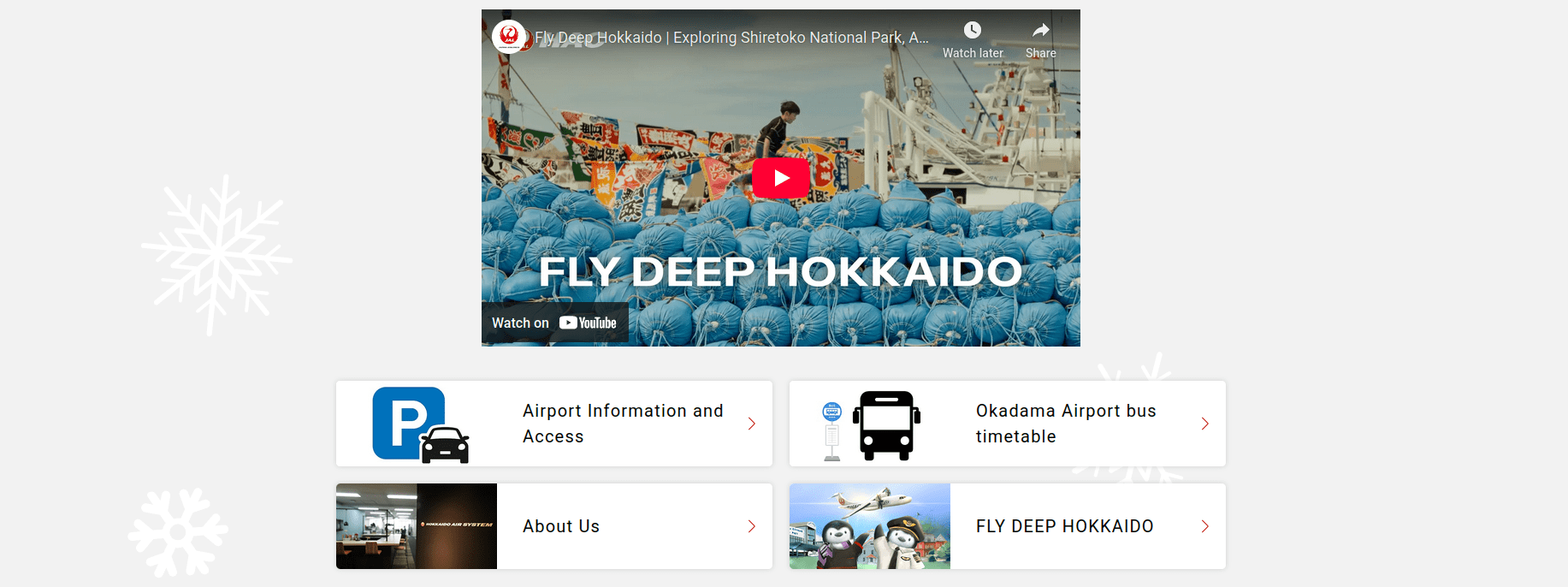Image resolution: width=1568 pixels, height=587 pixels.
Task: Click chevron arrow on FLY DEEP HOKKAIDO card
Action: pyautogui.click(x=1204, y=526)
